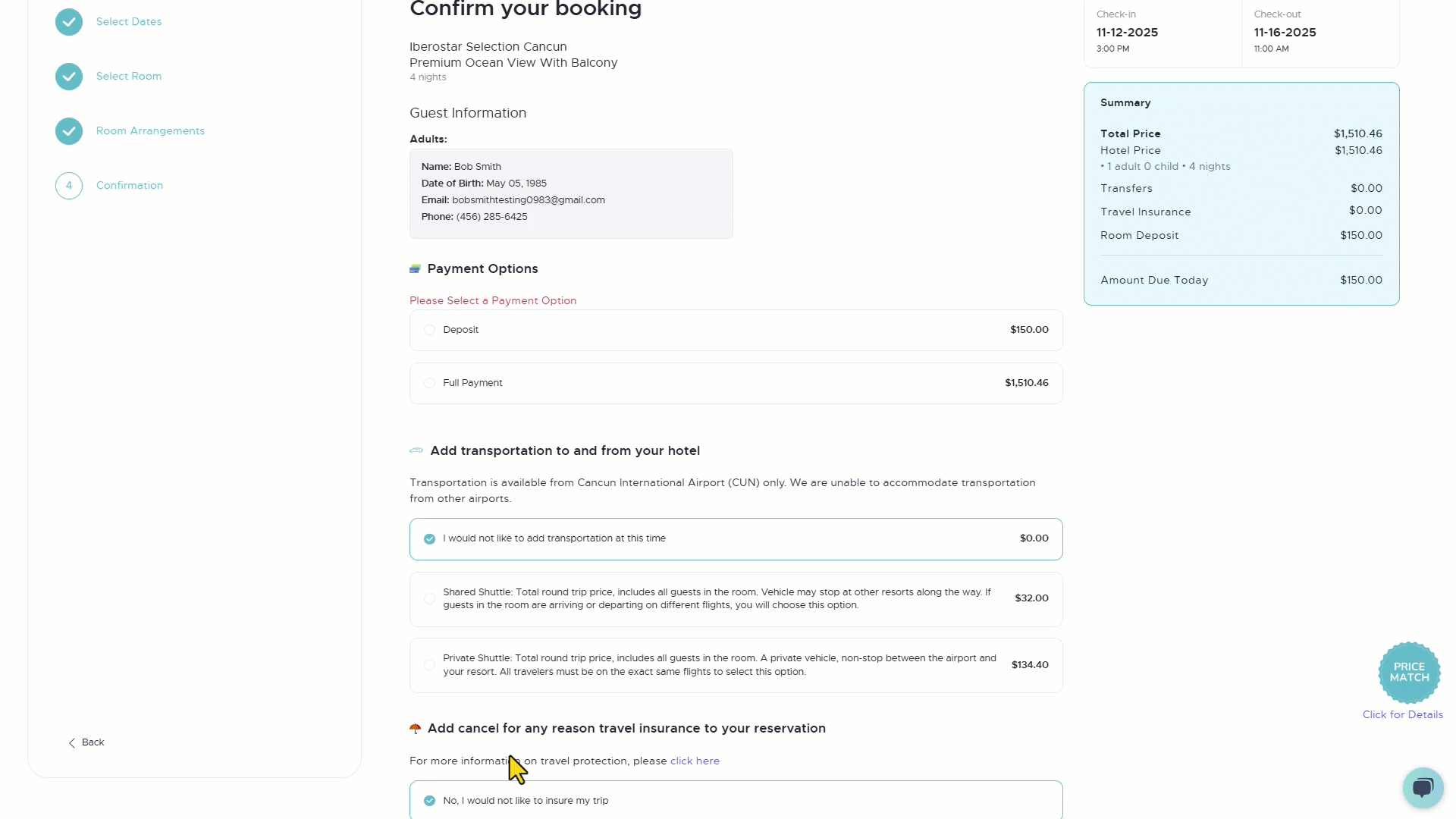
Task: Open the Select Dates step
Action: [x=129, y=22]
